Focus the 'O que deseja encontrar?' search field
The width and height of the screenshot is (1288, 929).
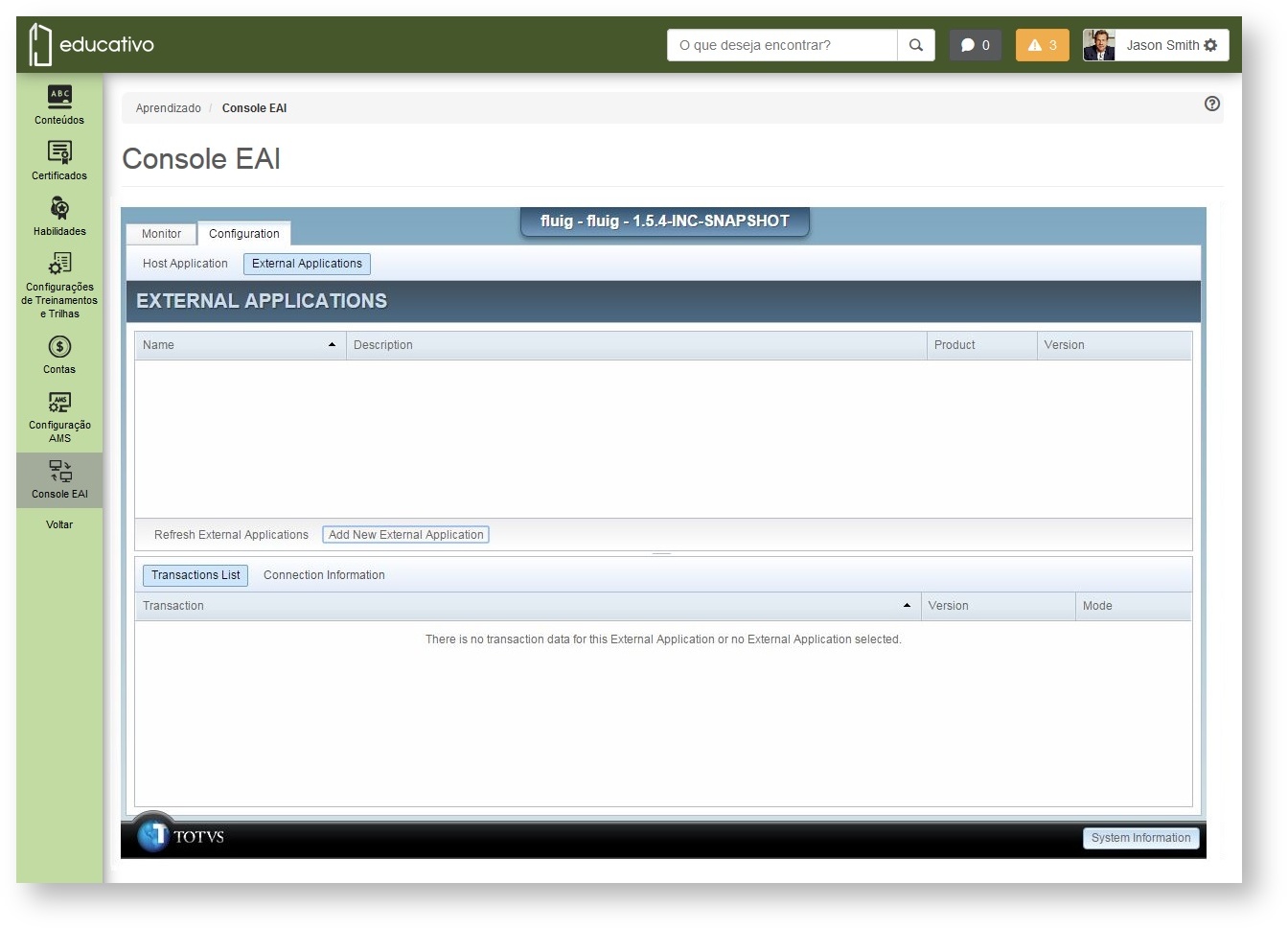[x=782, y=45]
